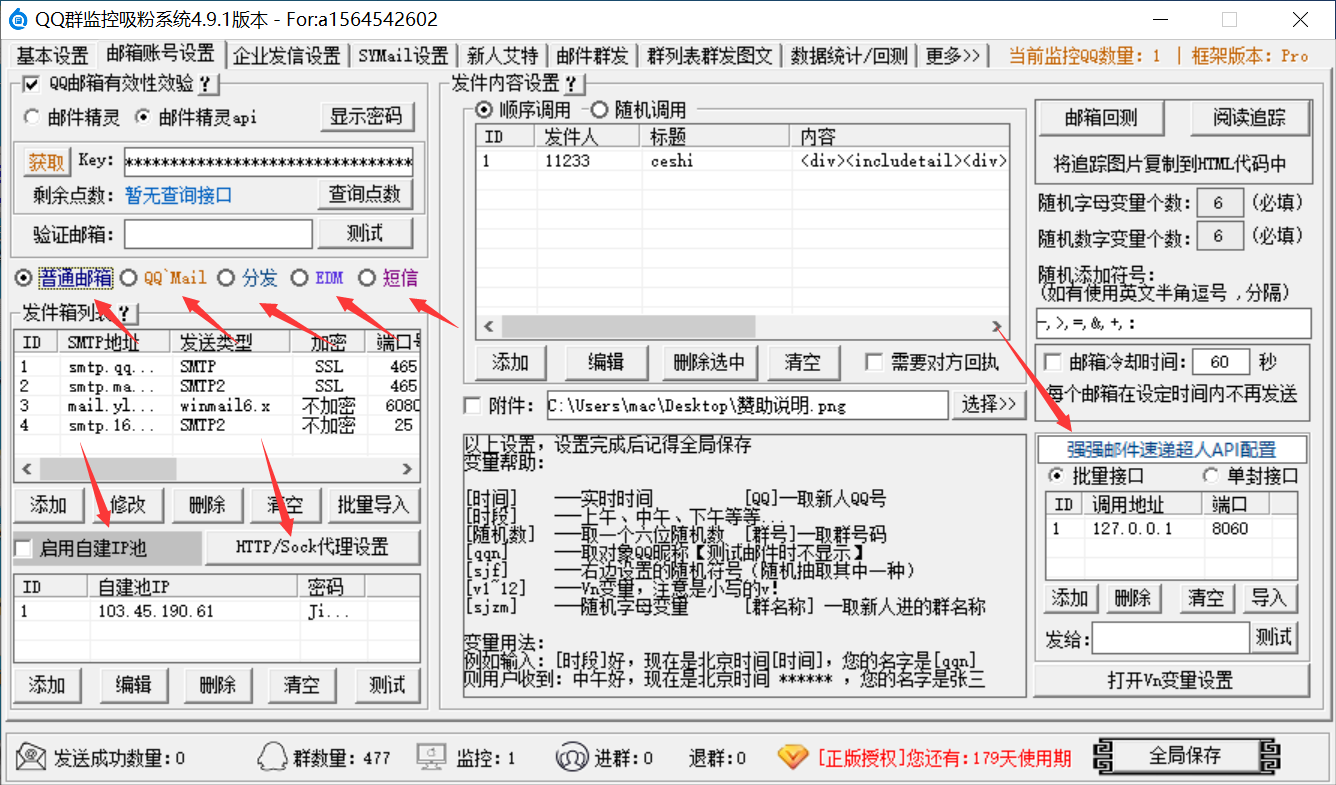Click the 查询点数 button
This screenshot has height=785, width=1336.
pos(365,194)
